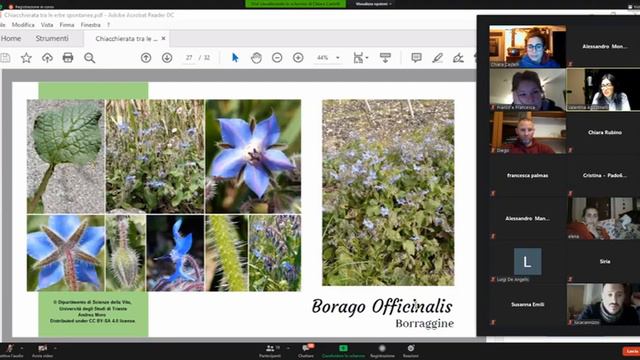Image resolution: width=640 pixels, height=360 pixels.
Task: Open the Modifica menu
Action: (x=23, y=25)
